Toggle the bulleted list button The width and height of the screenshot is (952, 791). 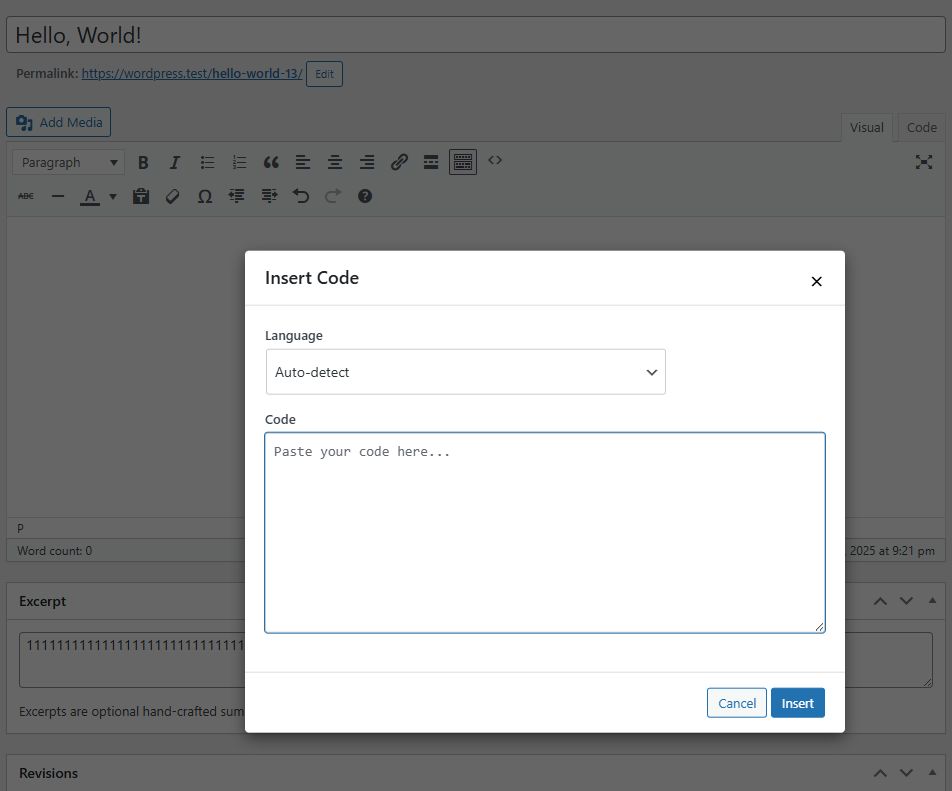click(x=207, y=162)
